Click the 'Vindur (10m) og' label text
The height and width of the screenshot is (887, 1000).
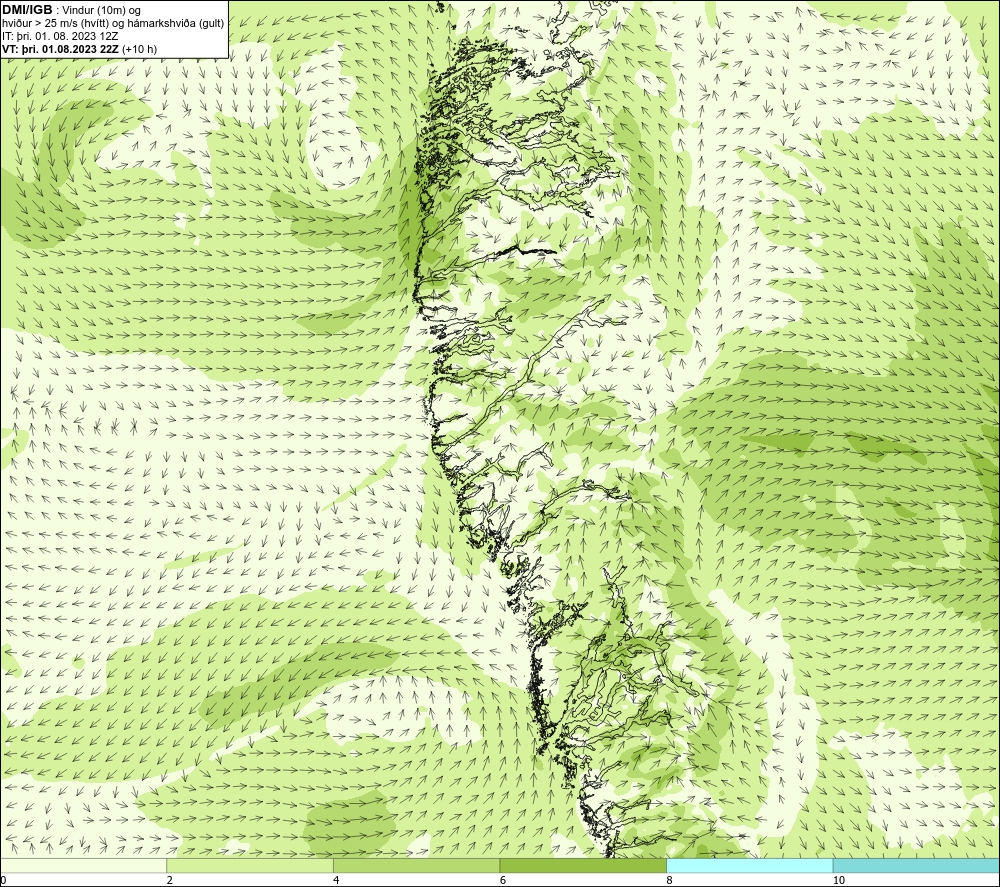coord(102,10)
